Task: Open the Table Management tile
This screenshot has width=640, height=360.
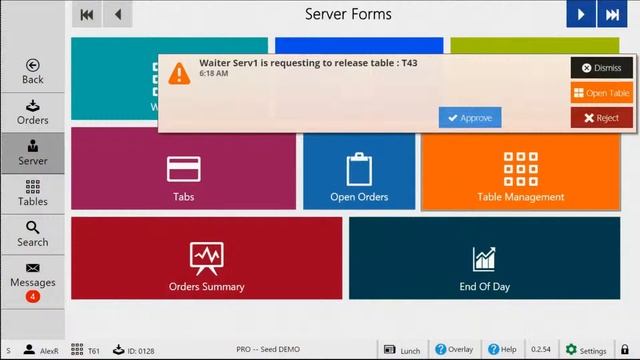Action: [521, 171]
